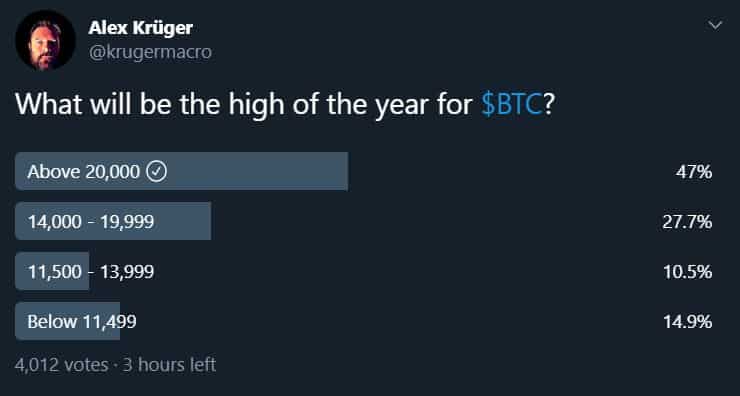This screenshot has height=396, width=740.
Task: Click the 10.5% result percentage
Action: click(x=688, y=272)
